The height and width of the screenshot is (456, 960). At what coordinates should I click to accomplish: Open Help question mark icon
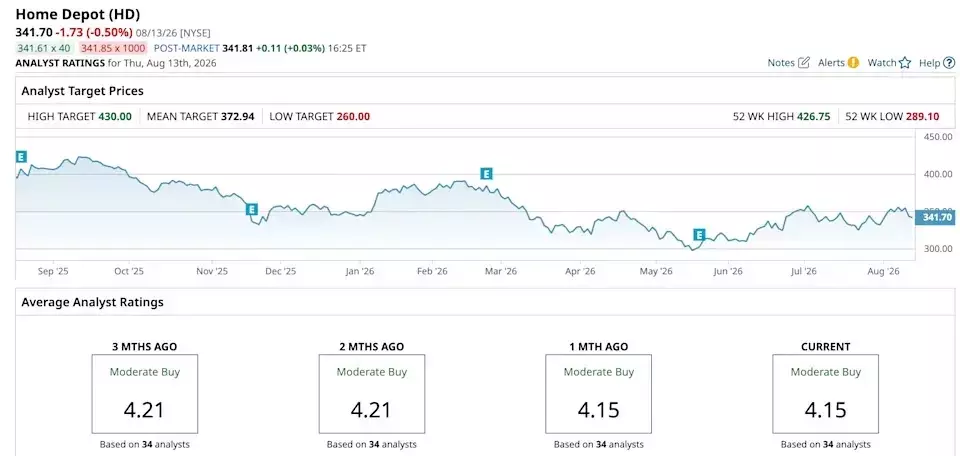[x=949, y=62]
